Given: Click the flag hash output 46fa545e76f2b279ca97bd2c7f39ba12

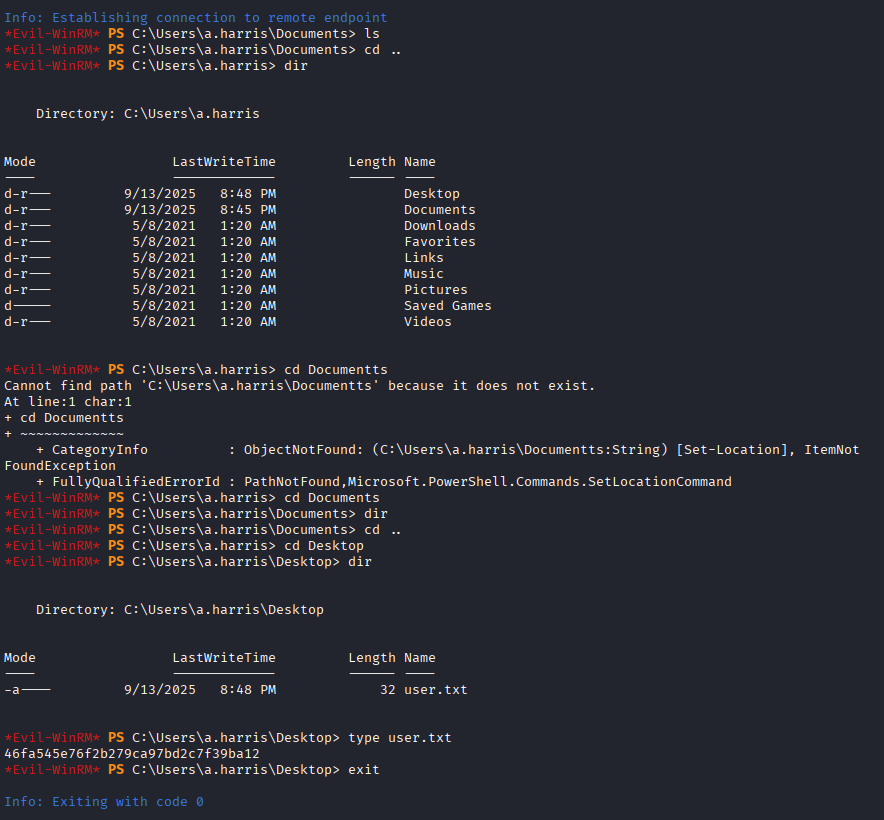Looking at the screenshot, I should click(131, 754).
